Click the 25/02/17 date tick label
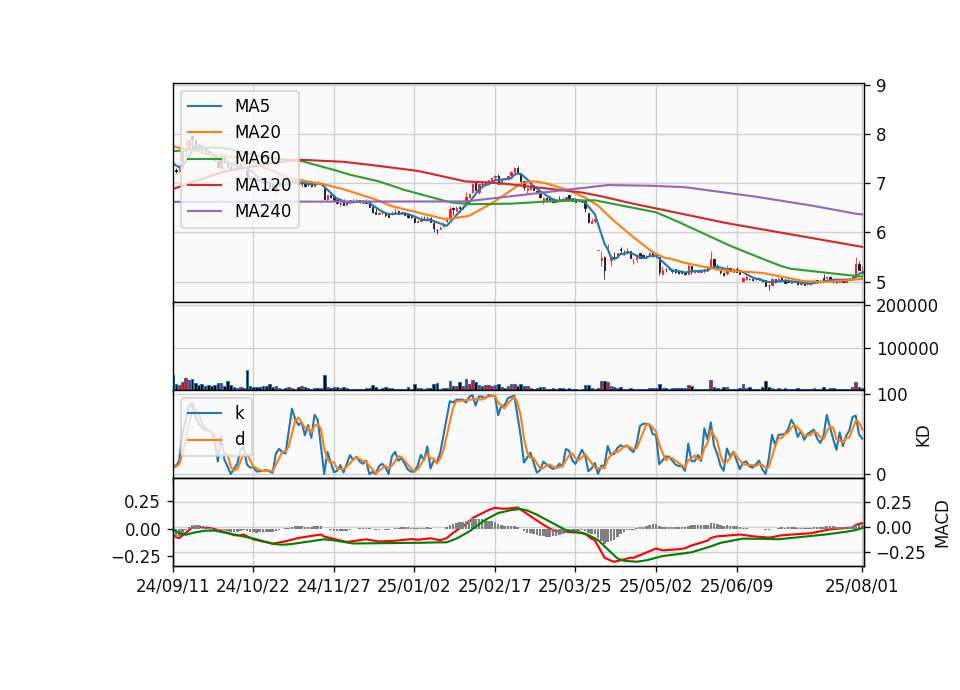 pos(495,586)
